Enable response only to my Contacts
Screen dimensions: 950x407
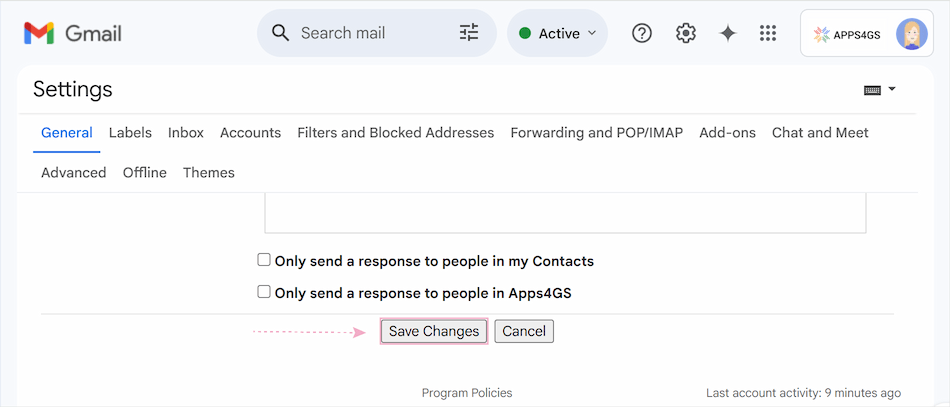point(264,260)
